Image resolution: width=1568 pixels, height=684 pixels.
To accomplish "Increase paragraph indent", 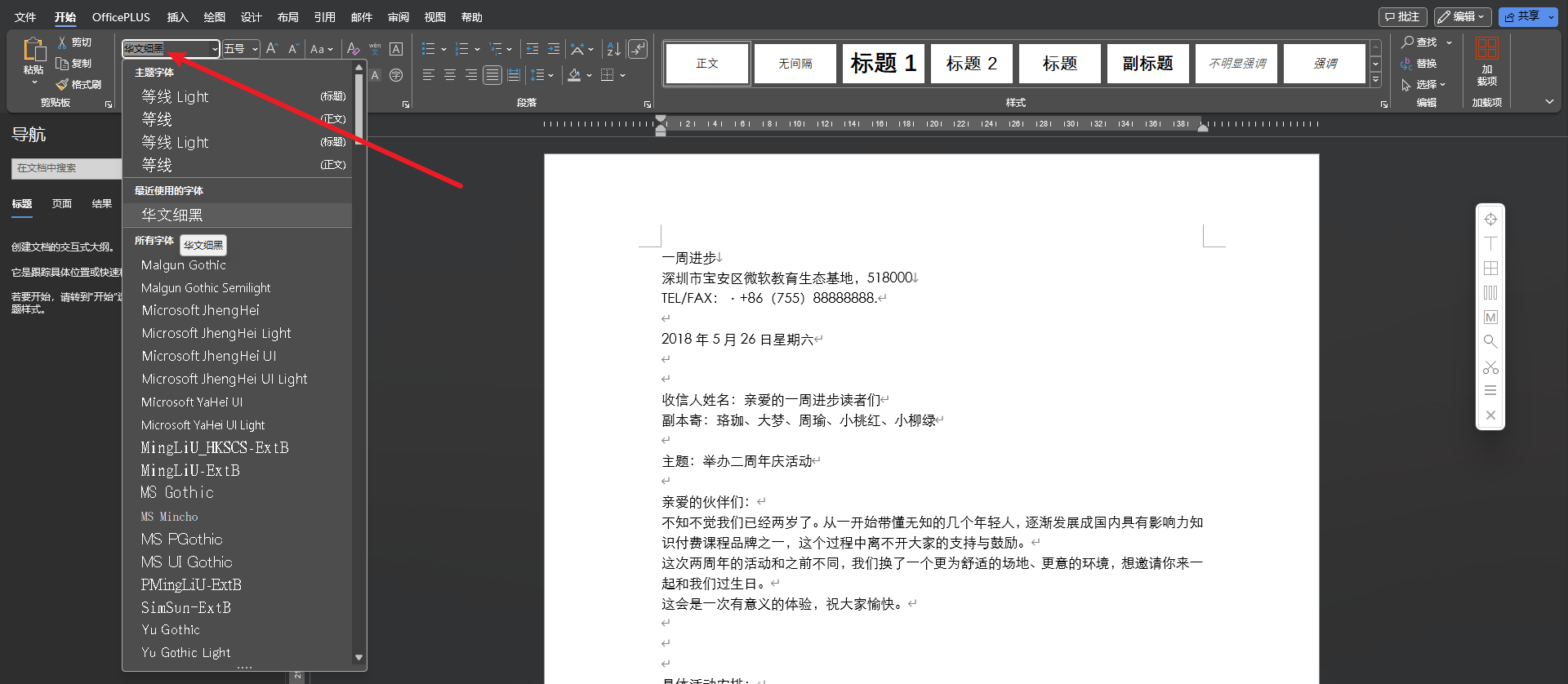I will pyautogui.click(x=554, y=49).
